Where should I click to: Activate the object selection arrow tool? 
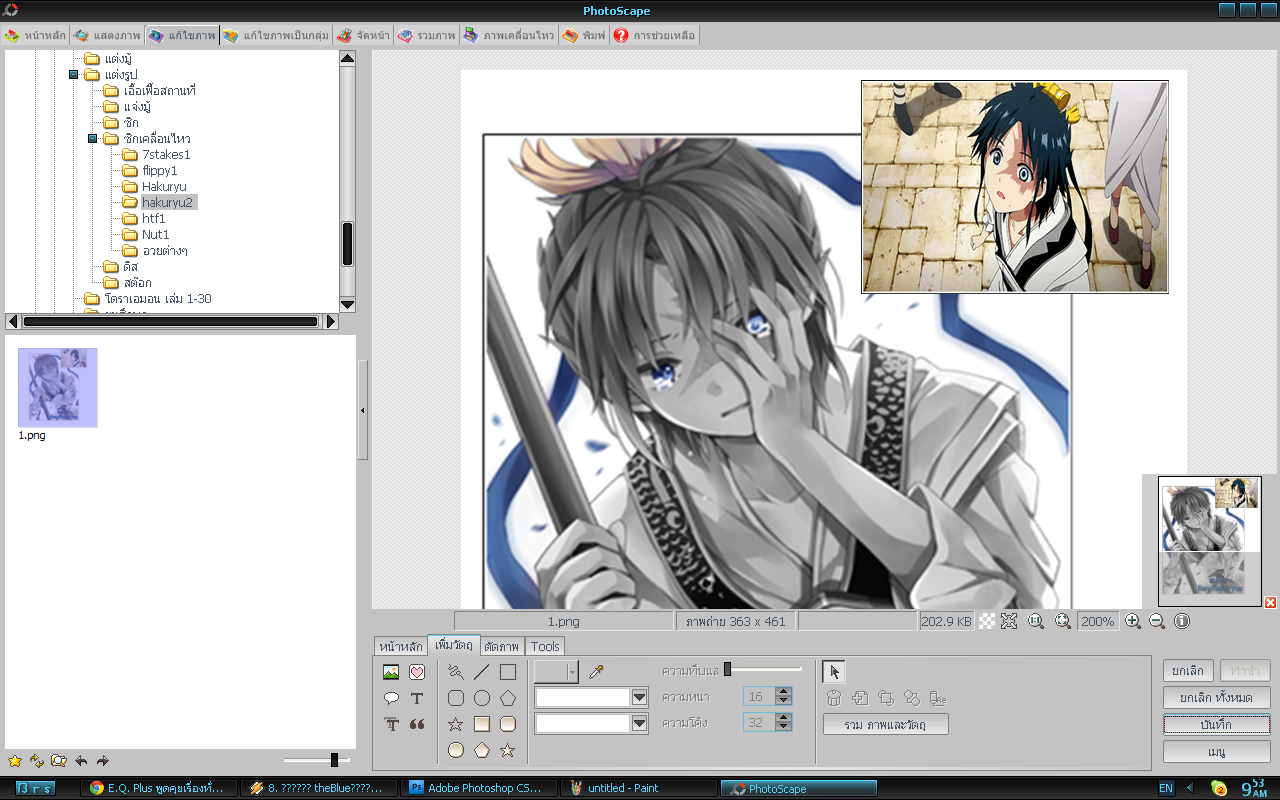point(834,672)
